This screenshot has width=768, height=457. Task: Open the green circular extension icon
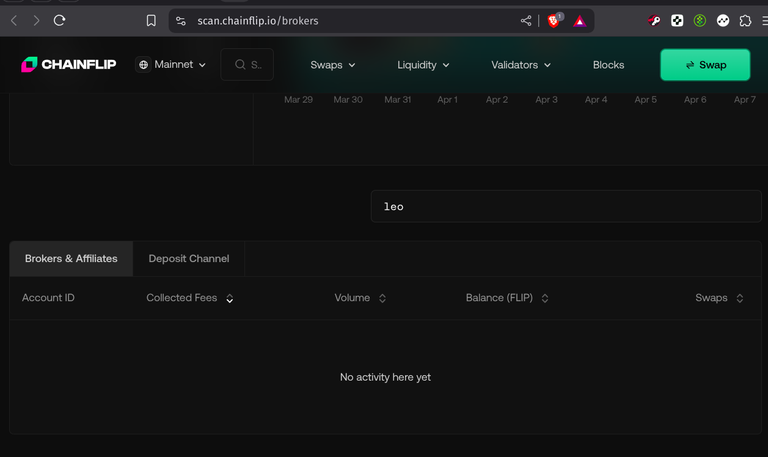(699, 21)
